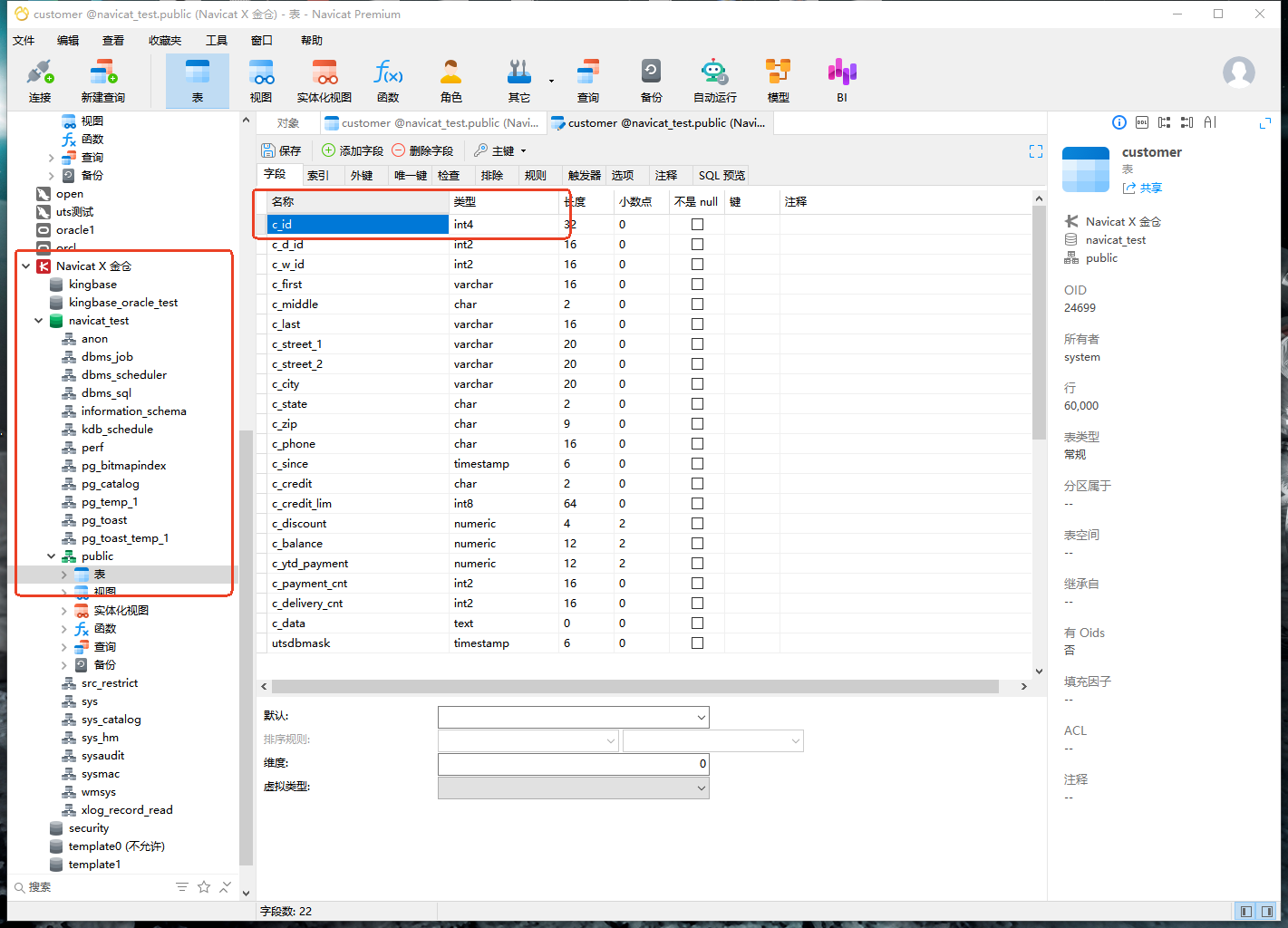The height and width of the screenshot is (928, 1288).
Task: Open the 查询 (Query) toolbar icon
Action: [588, 81]
